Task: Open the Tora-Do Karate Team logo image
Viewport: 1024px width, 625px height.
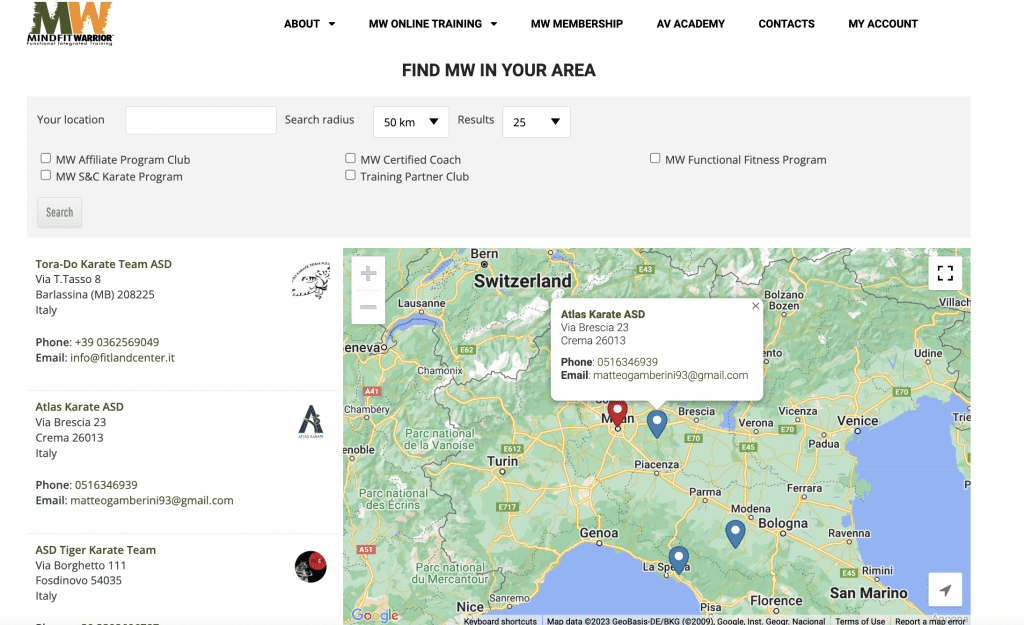Action: tap(311, 280)
